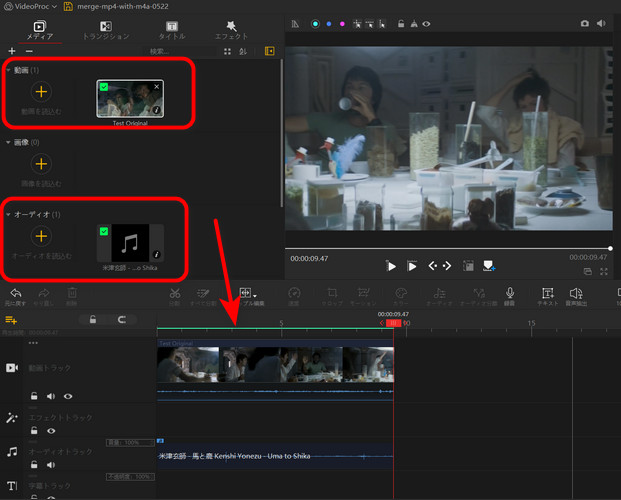Click the save project disk icon
The height and width of the screenshot is (500, 621).
click(68, 6)
